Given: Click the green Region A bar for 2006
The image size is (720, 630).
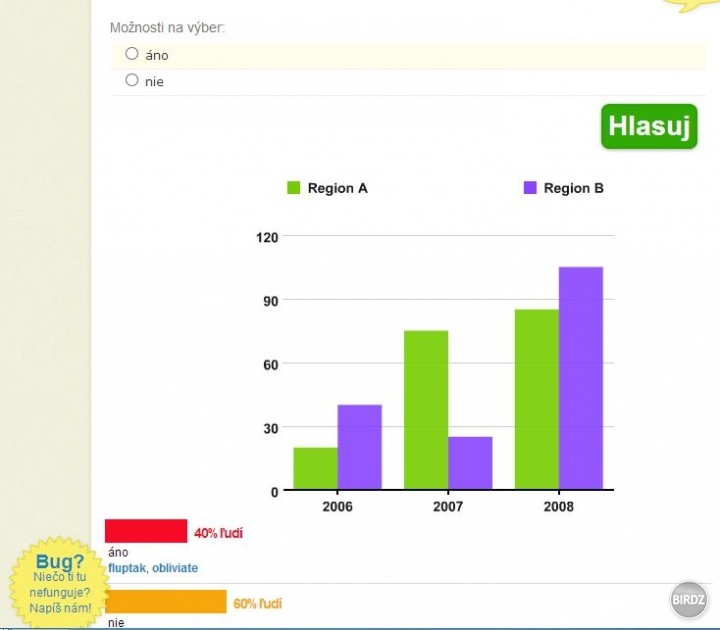Looking at the screenshot, I should click(x=315, y=468).
